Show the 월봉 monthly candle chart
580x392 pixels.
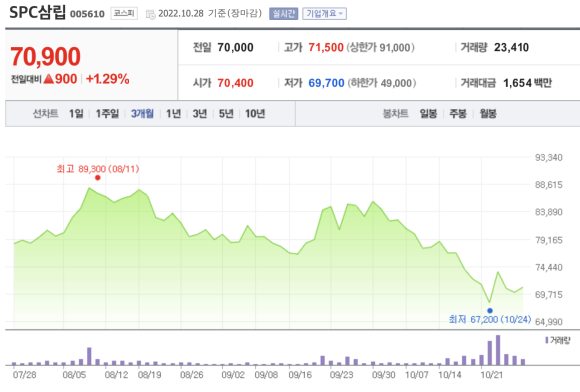tap(488, 114)
